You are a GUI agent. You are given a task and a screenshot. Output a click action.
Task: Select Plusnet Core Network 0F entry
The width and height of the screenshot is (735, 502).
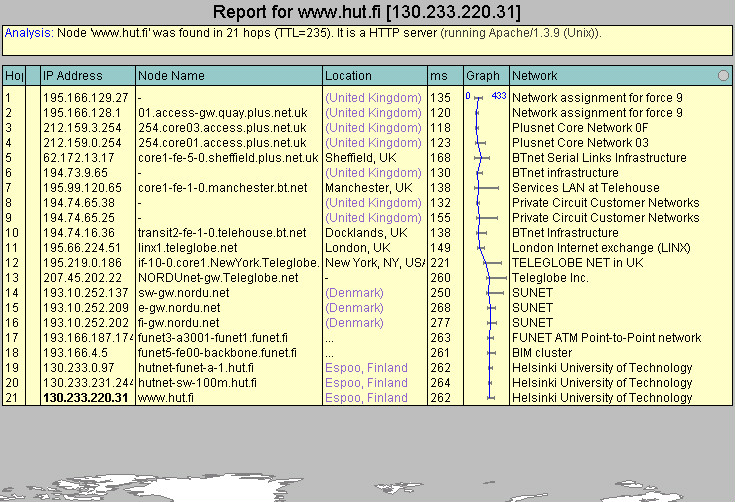click(580, 127)
